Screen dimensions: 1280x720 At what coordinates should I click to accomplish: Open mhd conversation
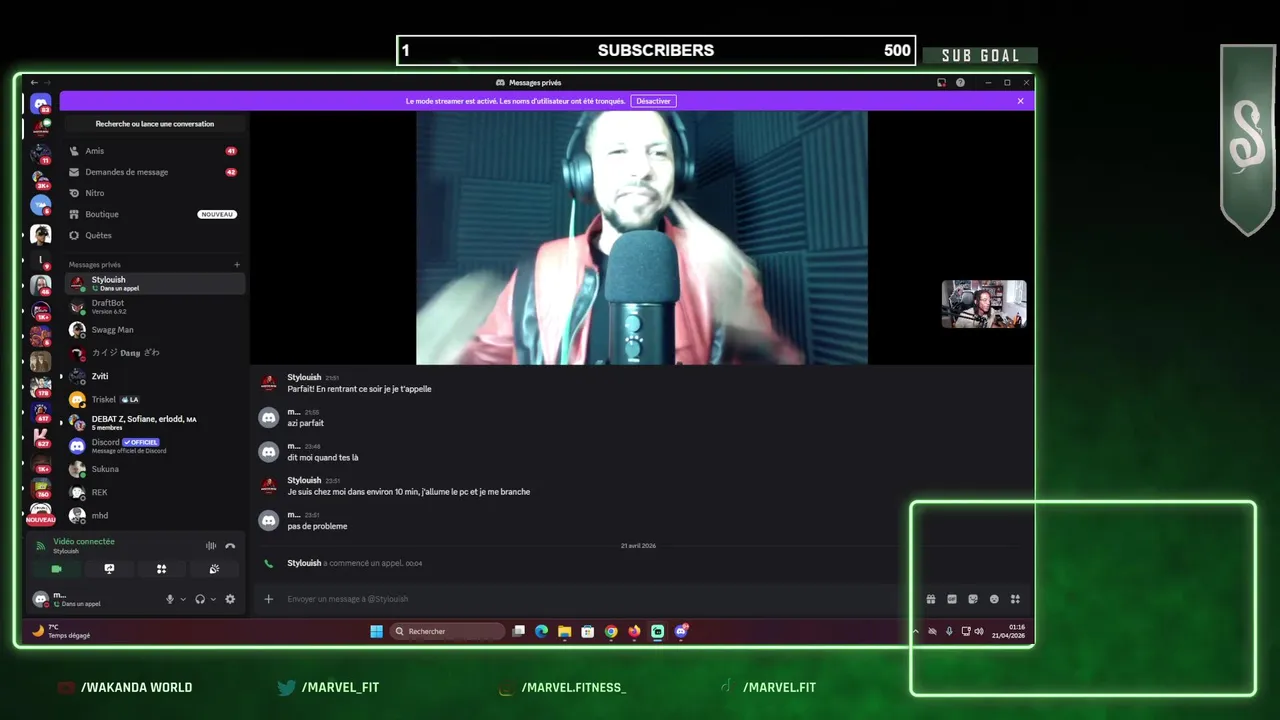pyautogui.click(x=154, y=515)
